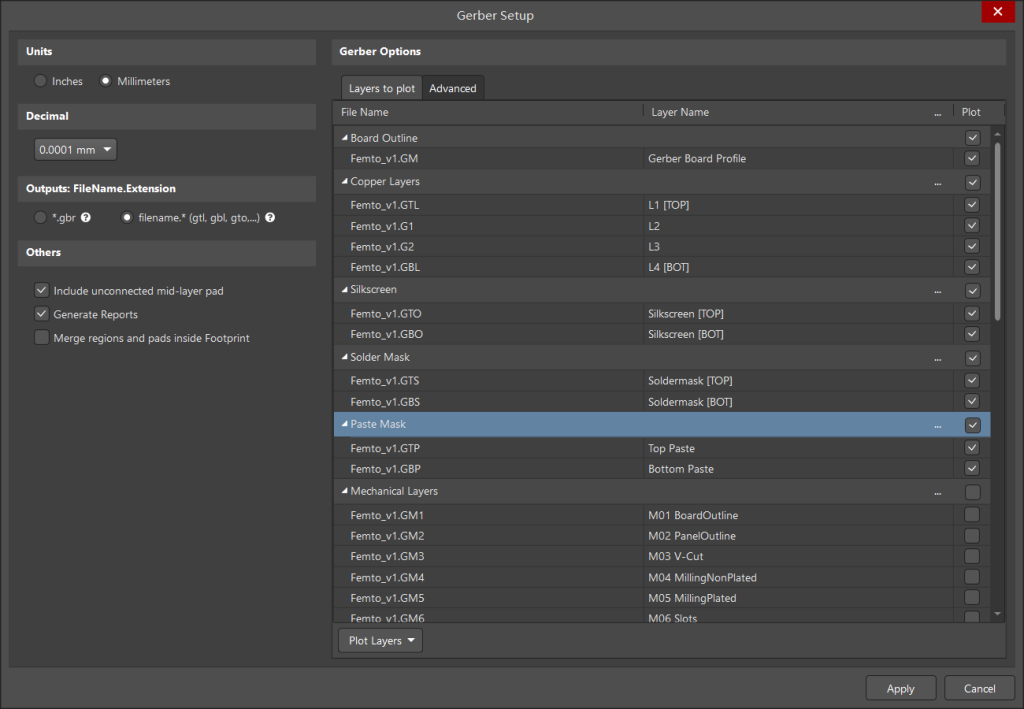Image resolution: width=1024 pixels, height=709 pixels.
Task: Open the ellipsis menu on Solder Mask row
Action: coord(938,358)
